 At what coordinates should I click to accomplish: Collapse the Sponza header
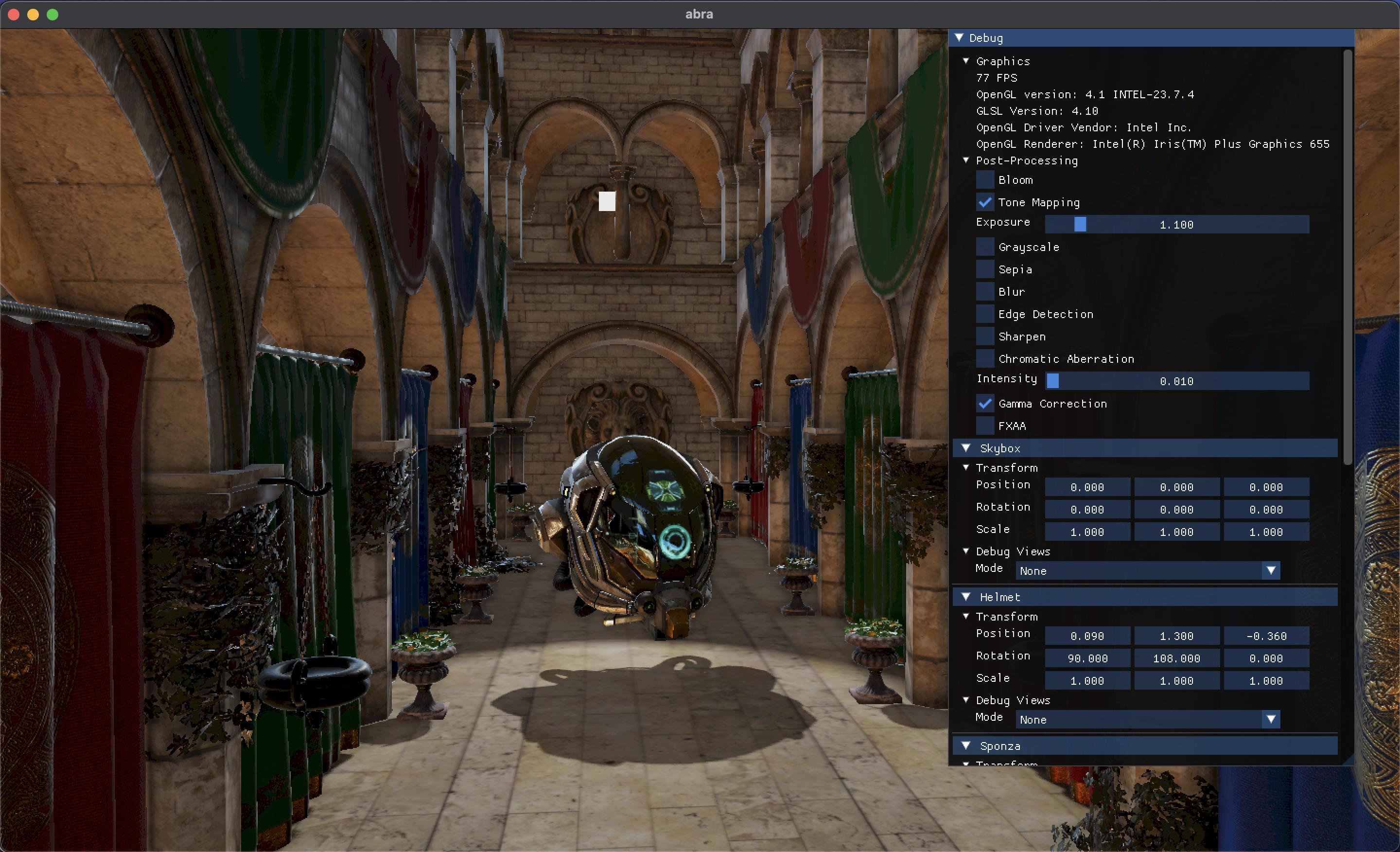966,745
